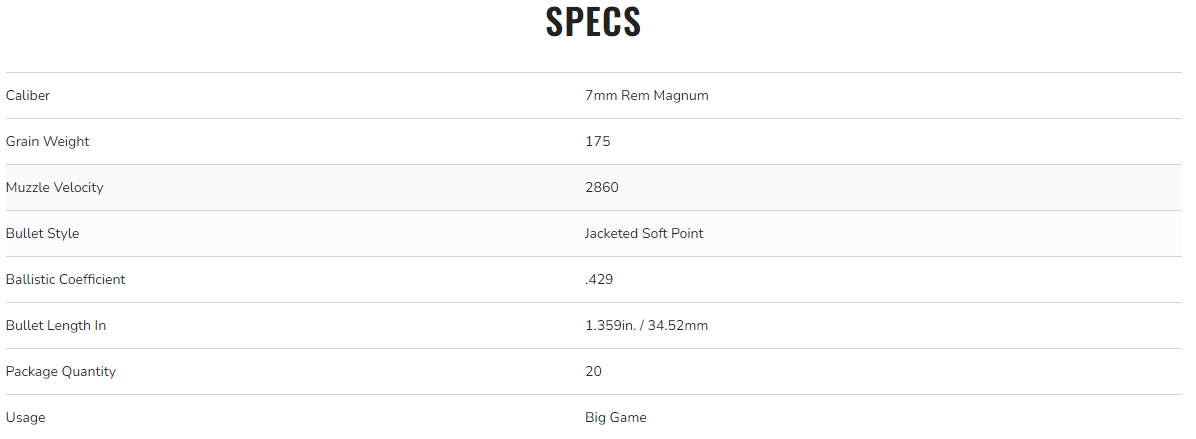
Task: Click the Muzzle Velocity label
Action: tap(54, 188)
